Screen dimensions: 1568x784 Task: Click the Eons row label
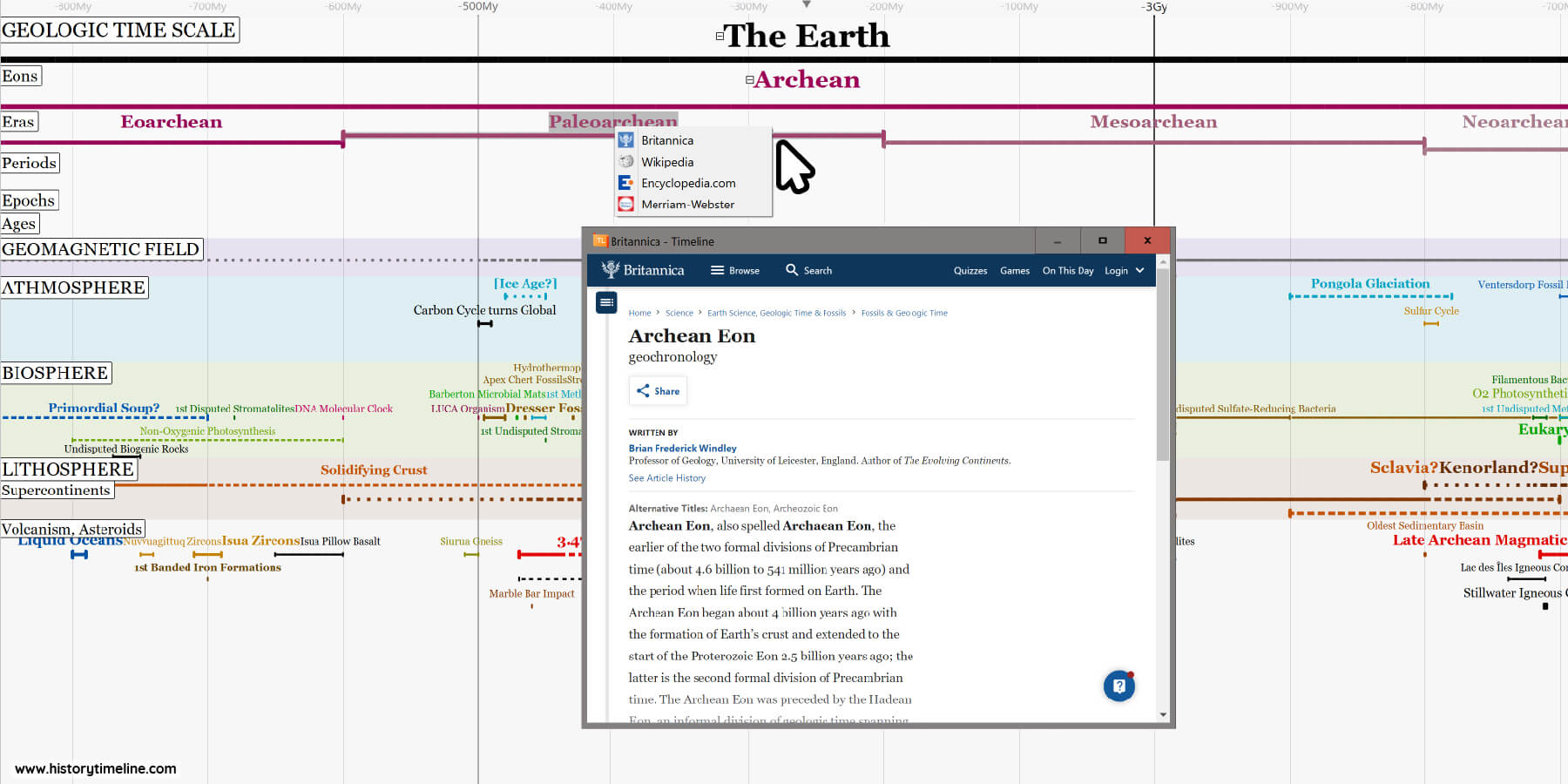[x=20, y=76]
